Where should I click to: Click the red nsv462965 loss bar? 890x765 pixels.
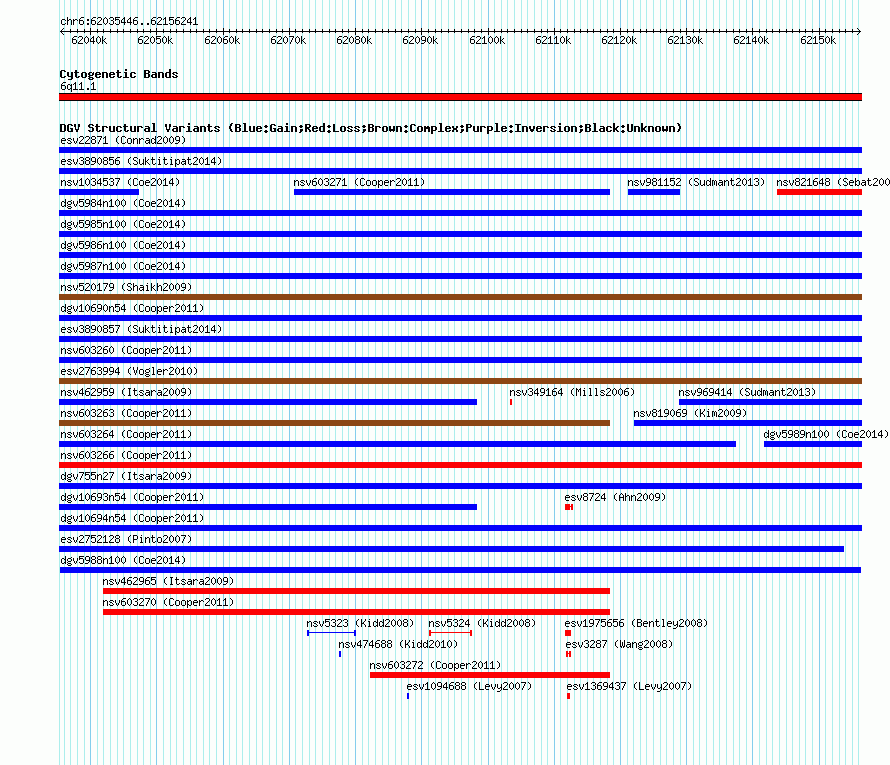tap(356, 591)
